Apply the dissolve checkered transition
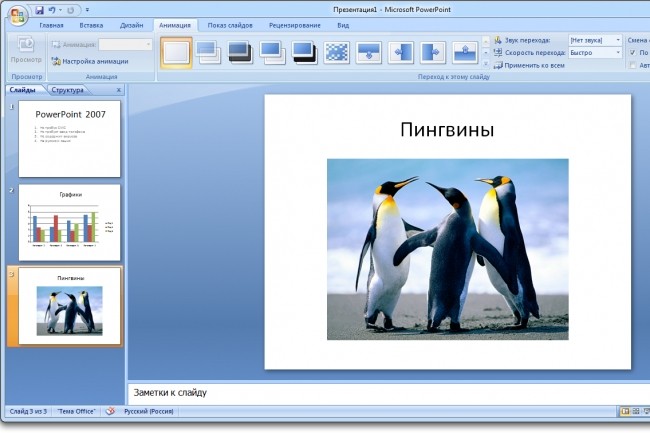 click(336, 53)
